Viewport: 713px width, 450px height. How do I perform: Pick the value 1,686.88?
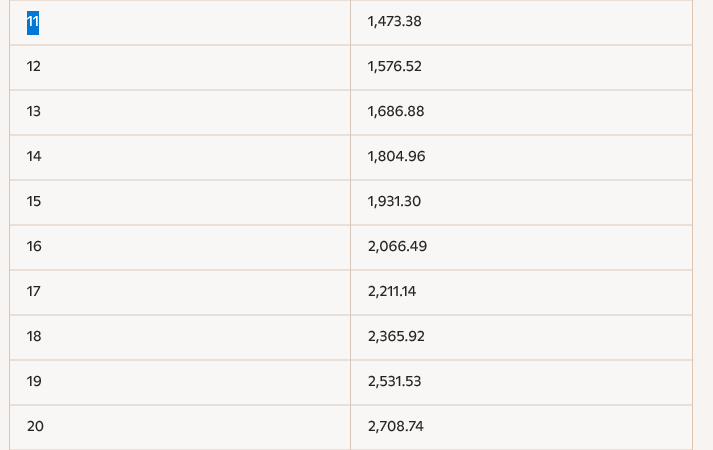click(x=396, y=111)
